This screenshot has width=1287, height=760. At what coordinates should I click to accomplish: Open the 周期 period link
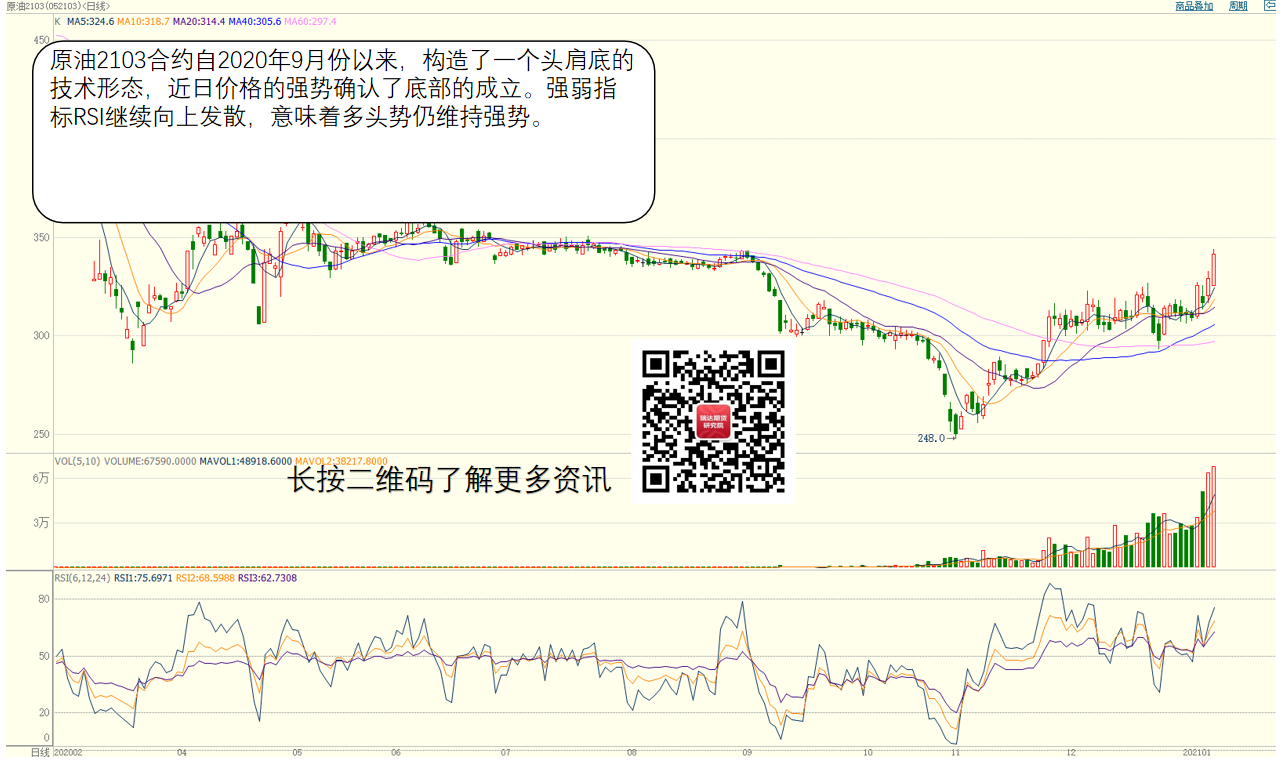pos(1238,6)
